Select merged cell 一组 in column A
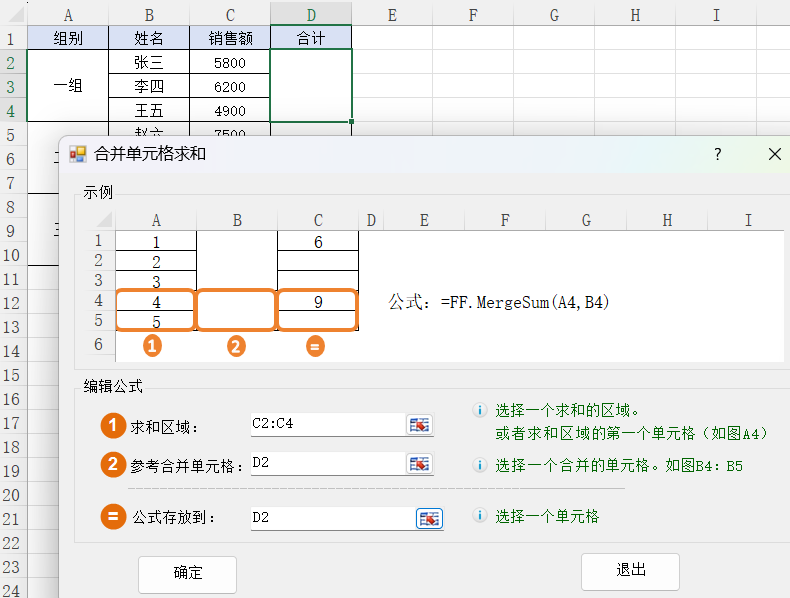Viewport: 790px width, 598px height. pyautogui.click(x=67, y=86)
